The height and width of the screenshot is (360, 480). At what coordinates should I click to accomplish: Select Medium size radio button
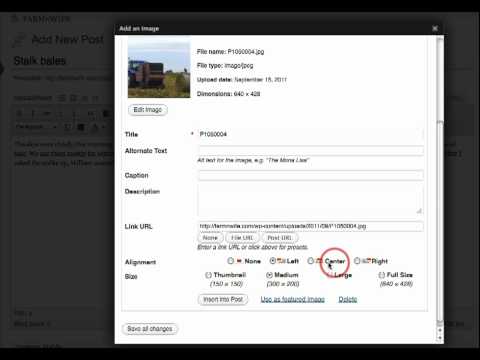(x=269, y=275)
